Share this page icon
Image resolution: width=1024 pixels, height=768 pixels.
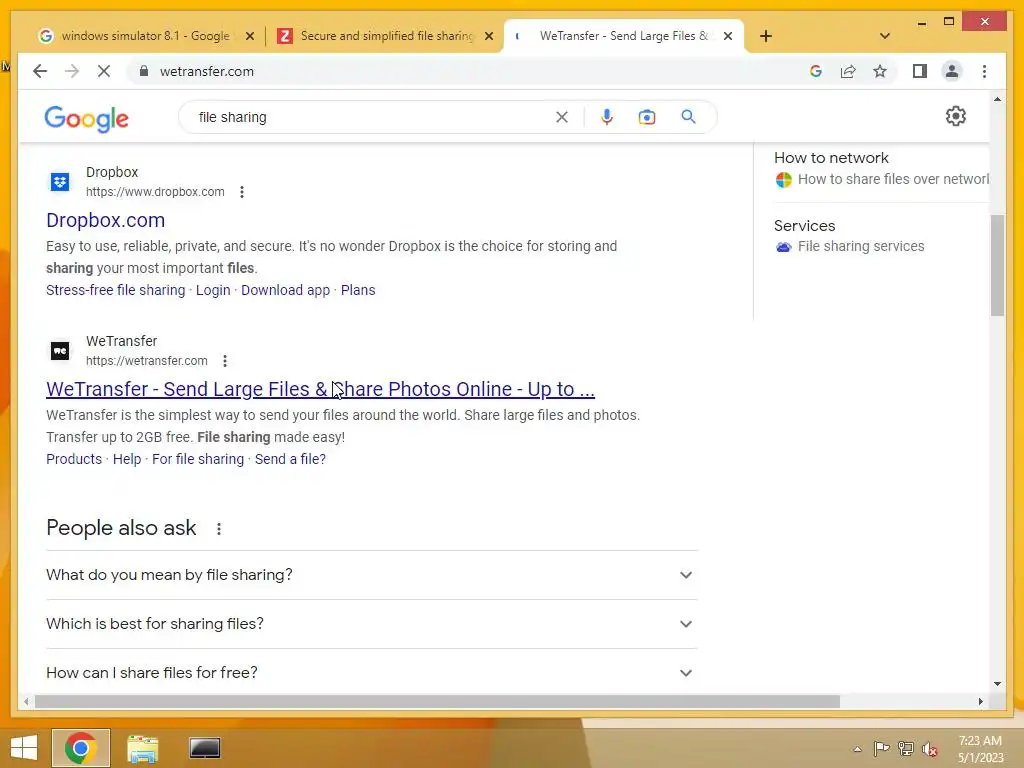(x=848, y=71)
